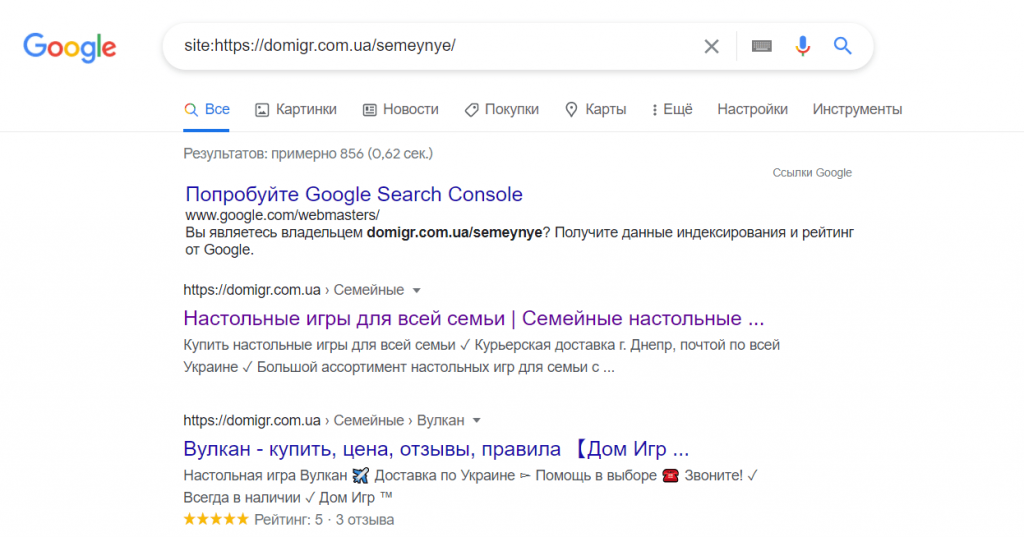The image size is (1024, 537).
Task: Click the Google logo
Action: (x=70, y=47)
